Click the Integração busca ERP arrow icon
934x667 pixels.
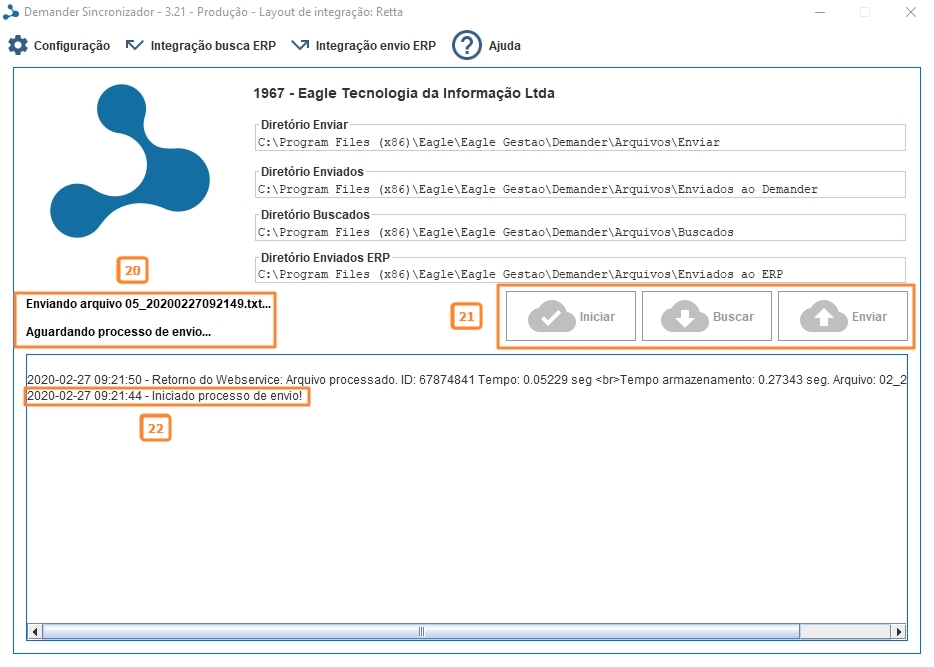pos(135,45)
